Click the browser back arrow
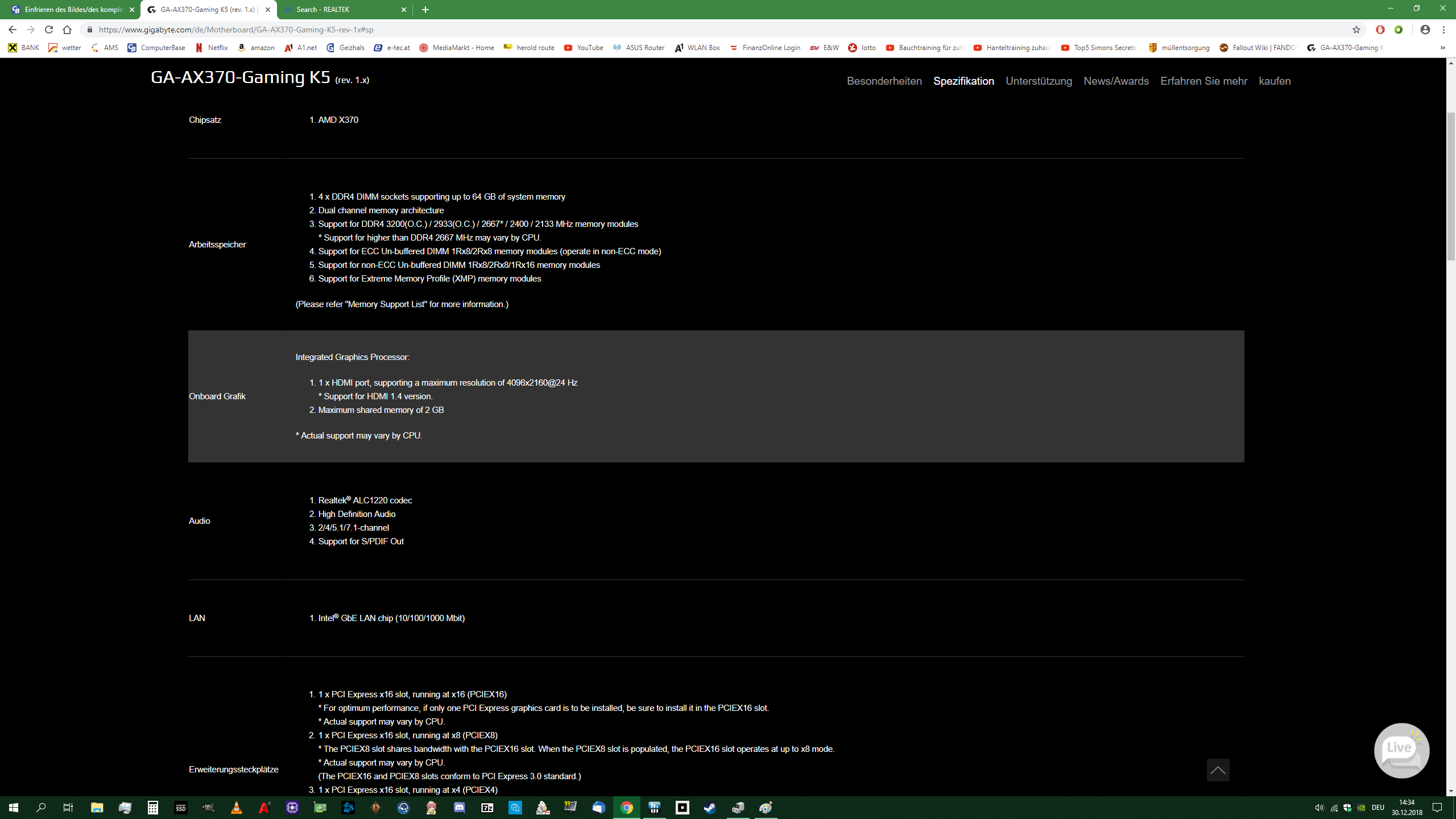The width and height of the screenshot is (1456, 819). [x=13, y=30]
